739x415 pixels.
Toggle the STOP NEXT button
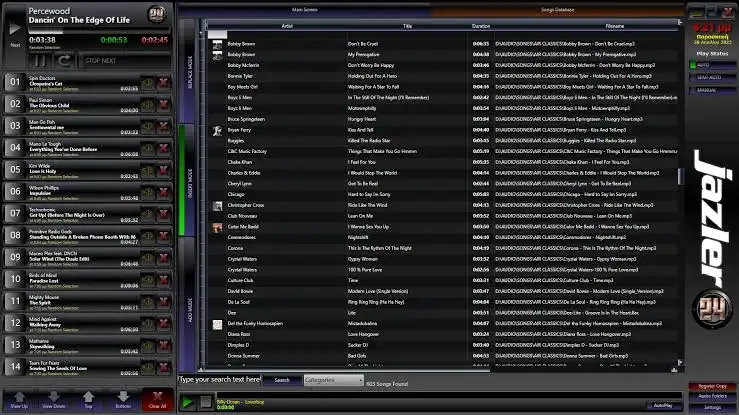click(x=124, y=60)
